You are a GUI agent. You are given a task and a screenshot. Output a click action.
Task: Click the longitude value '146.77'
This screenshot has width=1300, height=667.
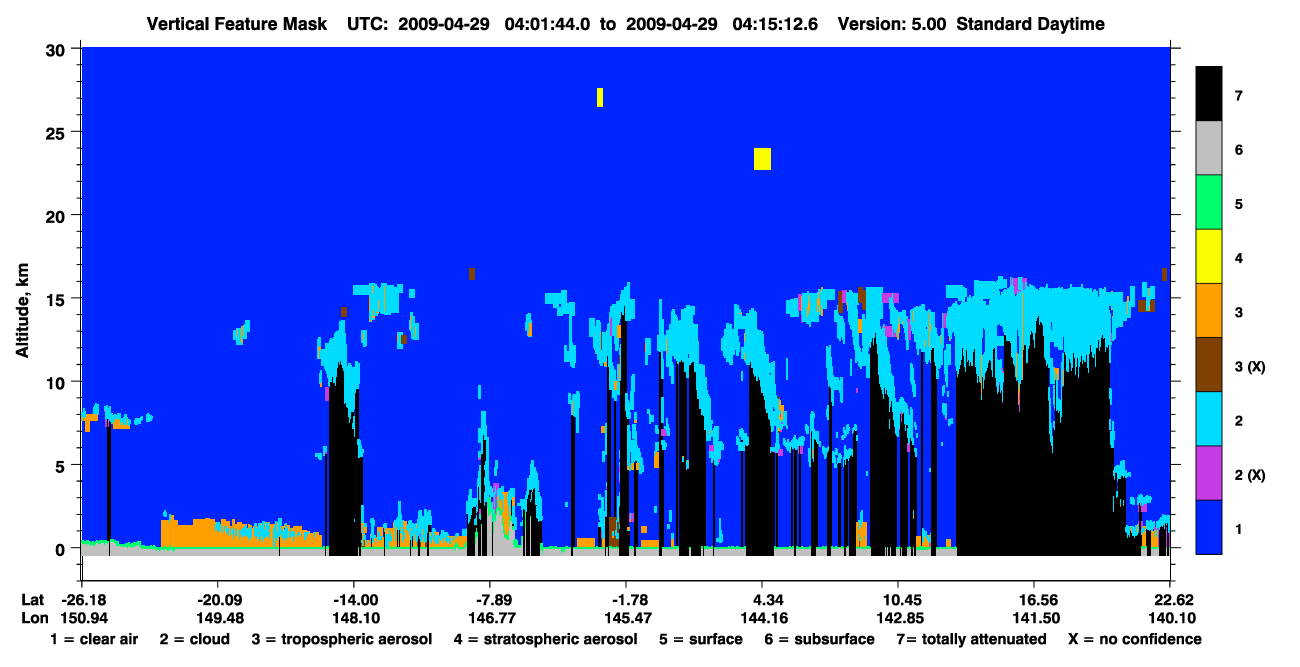tap(490, 618)
